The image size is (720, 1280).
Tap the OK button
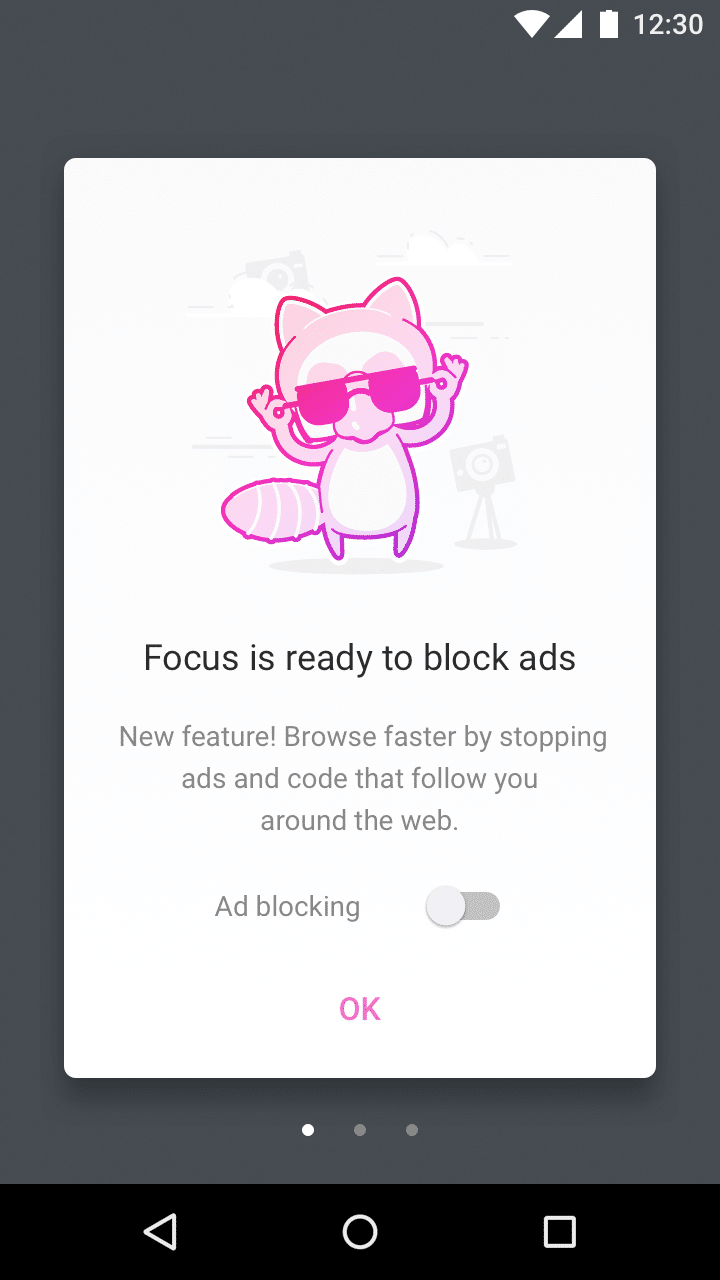pyautogui.click(x=360, y=1009)
